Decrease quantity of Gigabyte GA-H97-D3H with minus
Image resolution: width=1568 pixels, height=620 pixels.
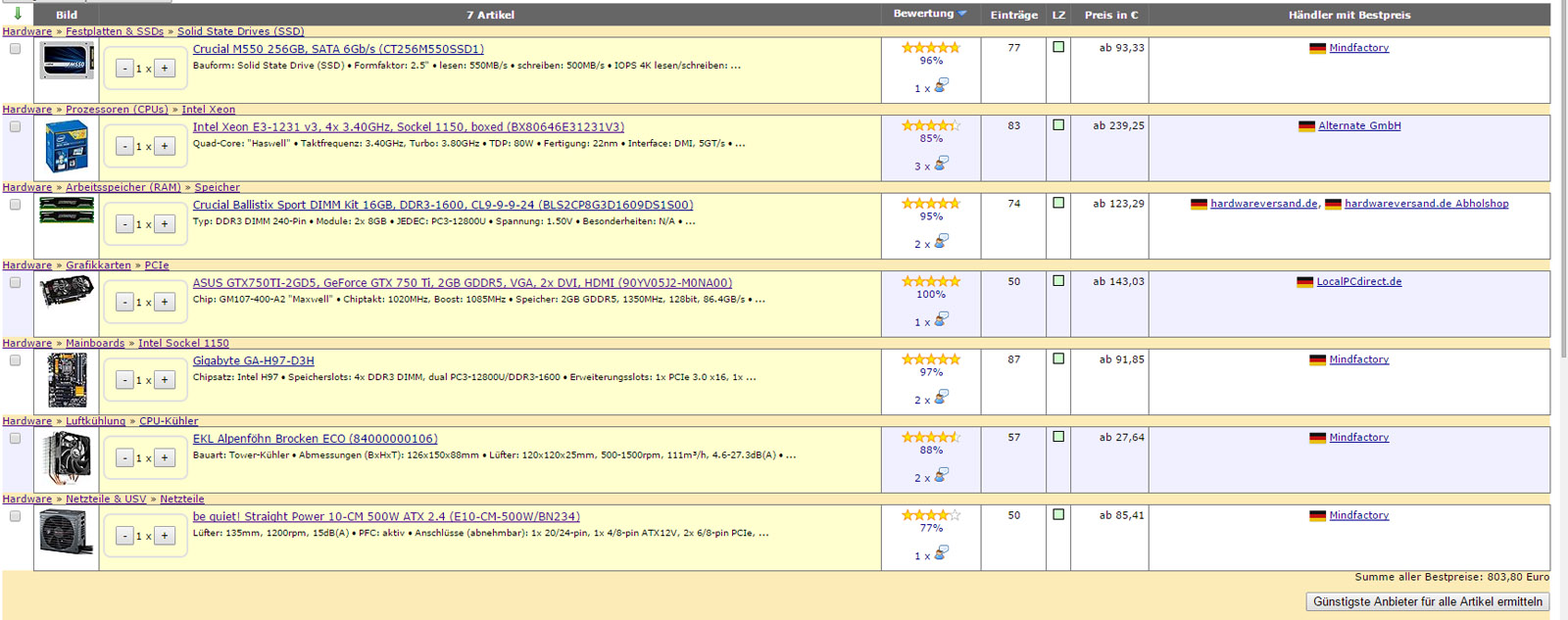[124, 380]
